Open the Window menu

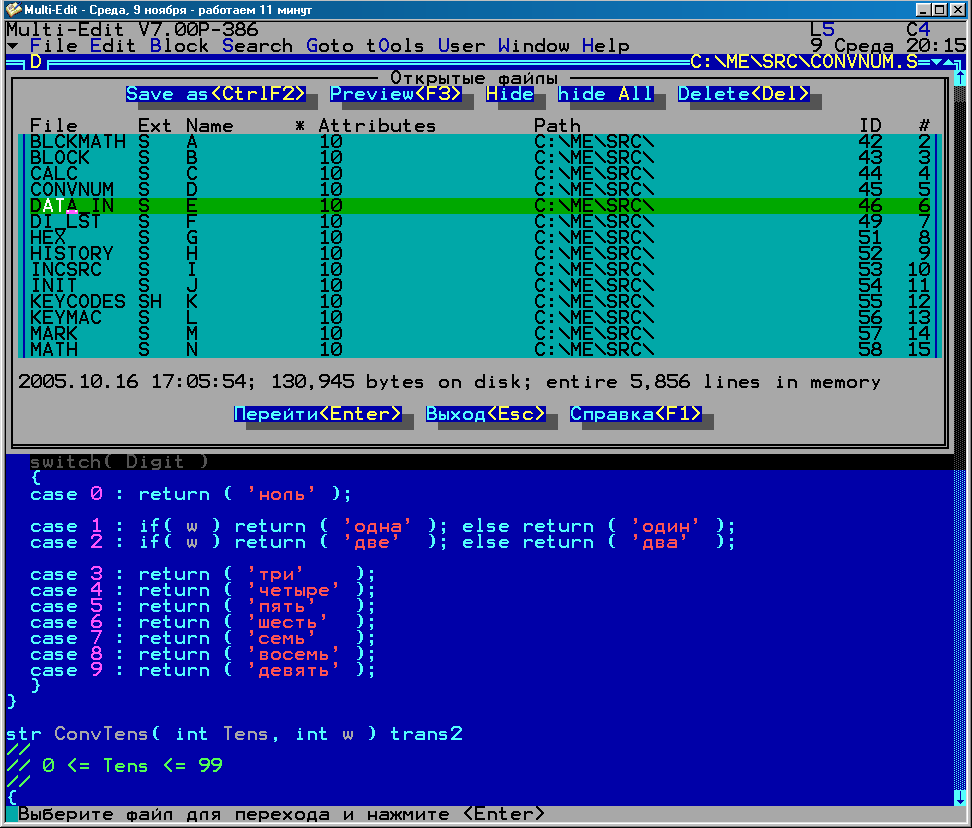[x=534, y=46]
